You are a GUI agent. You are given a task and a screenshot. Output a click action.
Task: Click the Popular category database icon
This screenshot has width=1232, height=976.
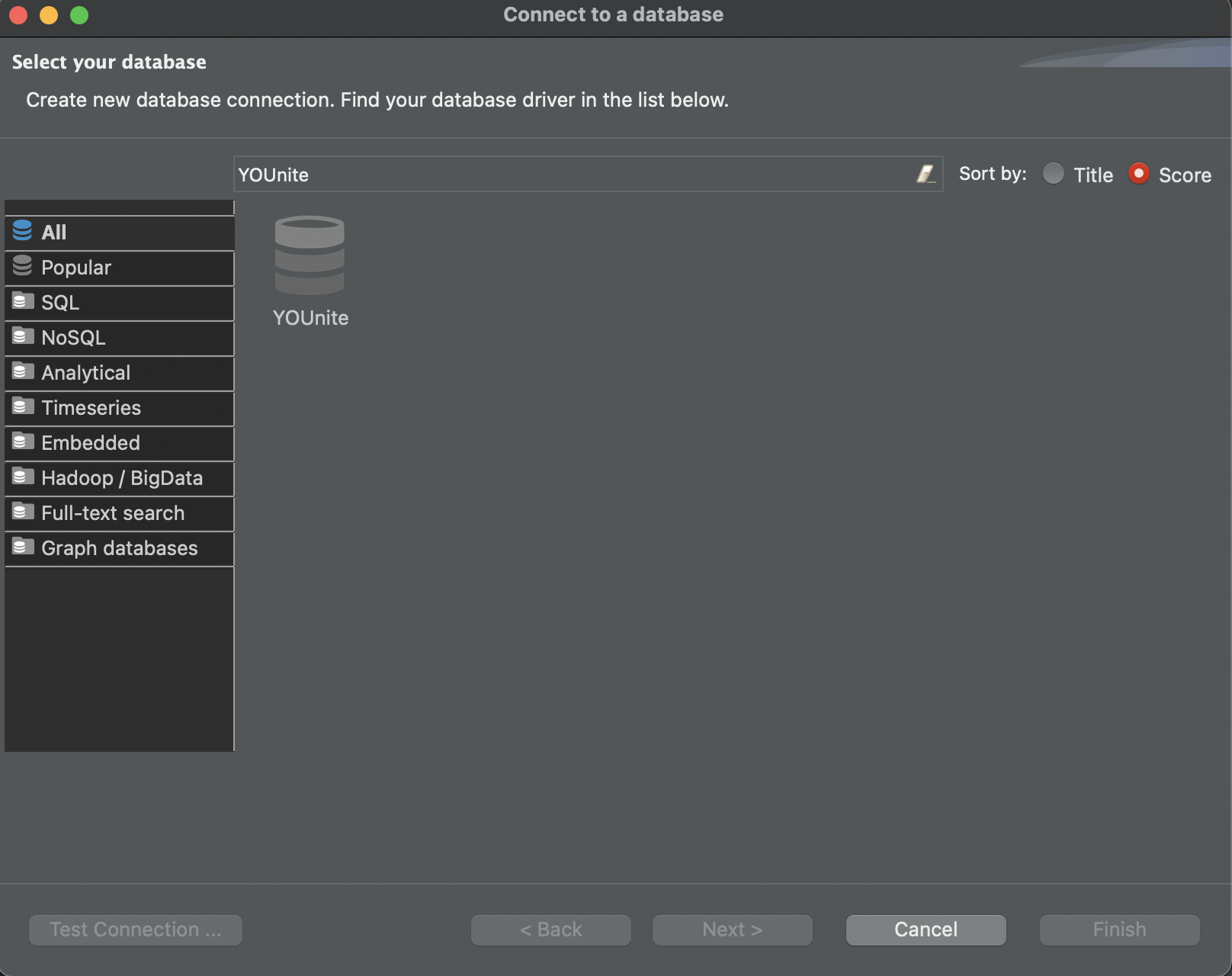(22, 266)
